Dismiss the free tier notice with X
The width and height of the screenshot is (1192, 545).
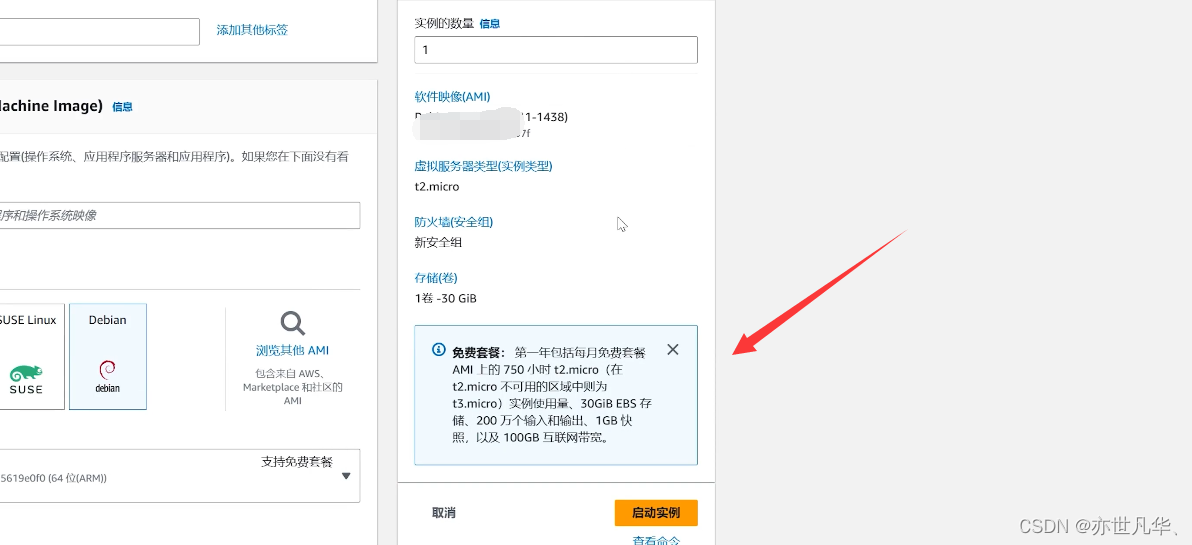(x=673, y=350)
